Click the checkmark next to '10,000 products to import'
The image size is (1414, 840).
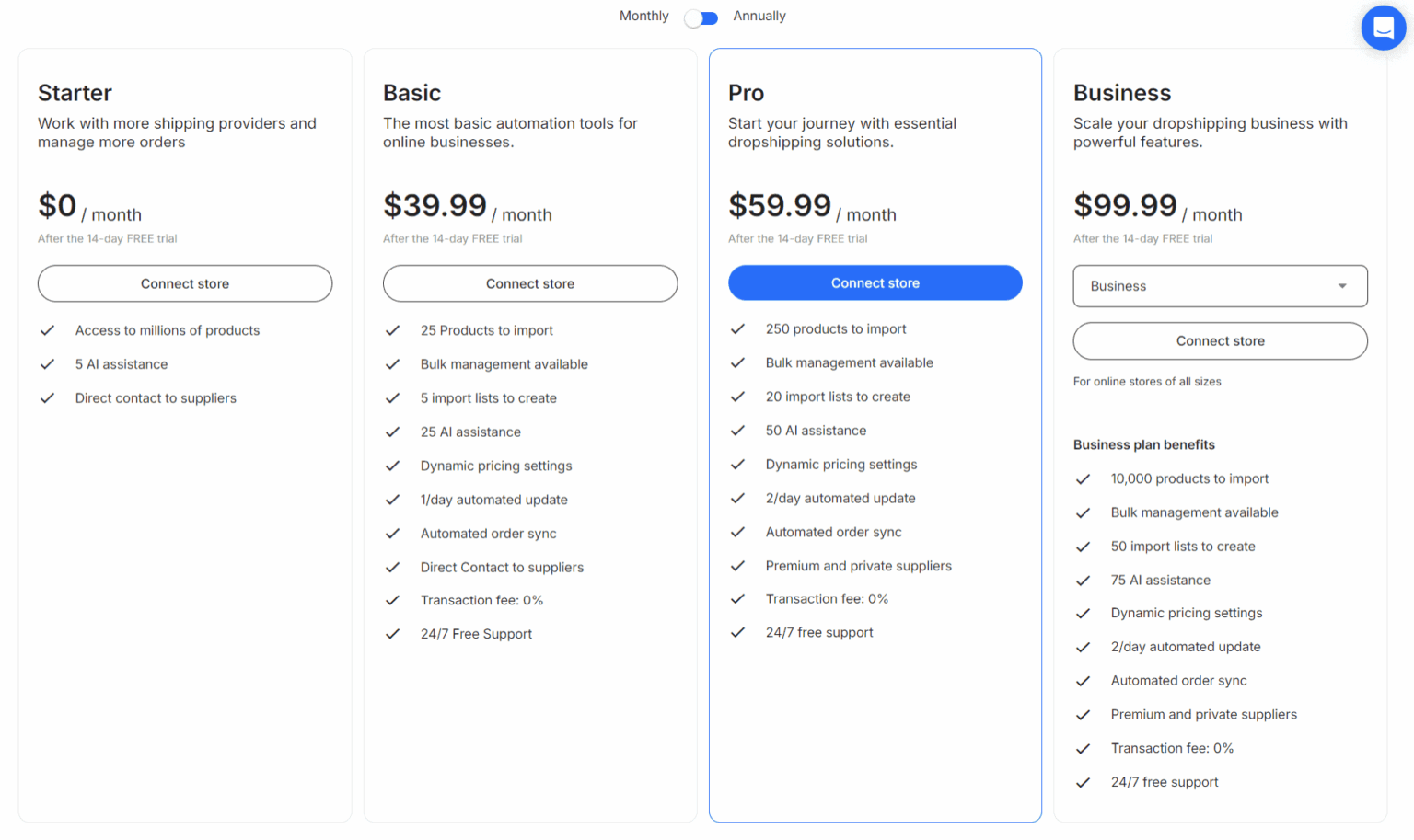pos(1083,478)
